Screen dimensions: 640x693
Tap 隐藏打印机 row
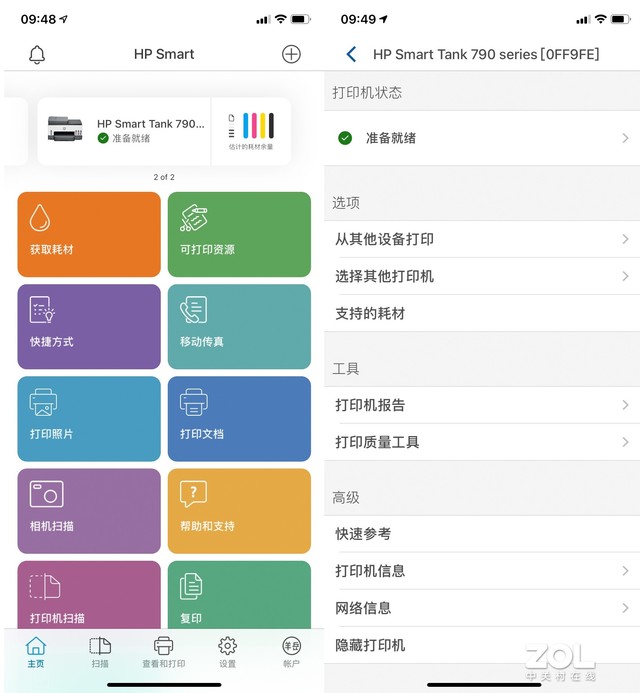[x=482, y=645]
